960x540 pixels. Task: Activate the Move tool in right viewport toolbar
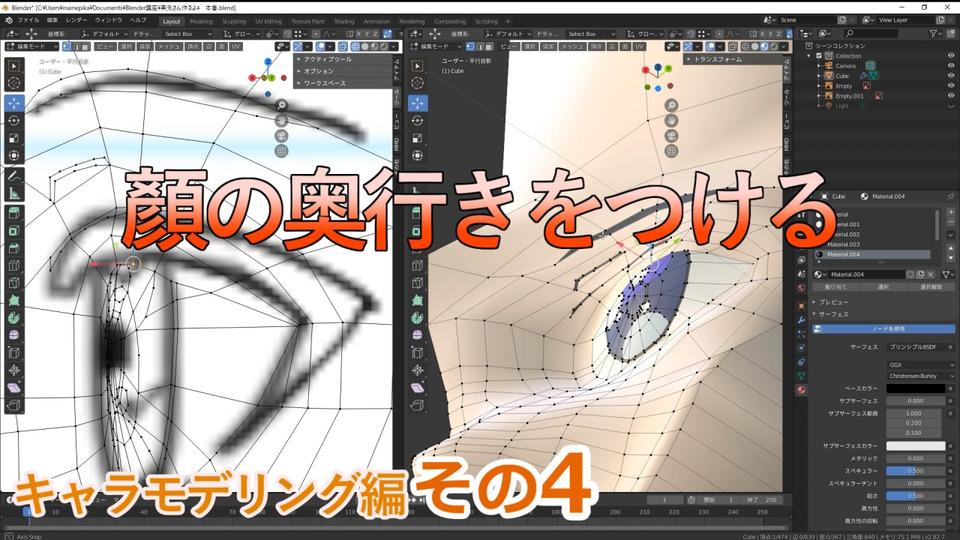pos(418,103)
